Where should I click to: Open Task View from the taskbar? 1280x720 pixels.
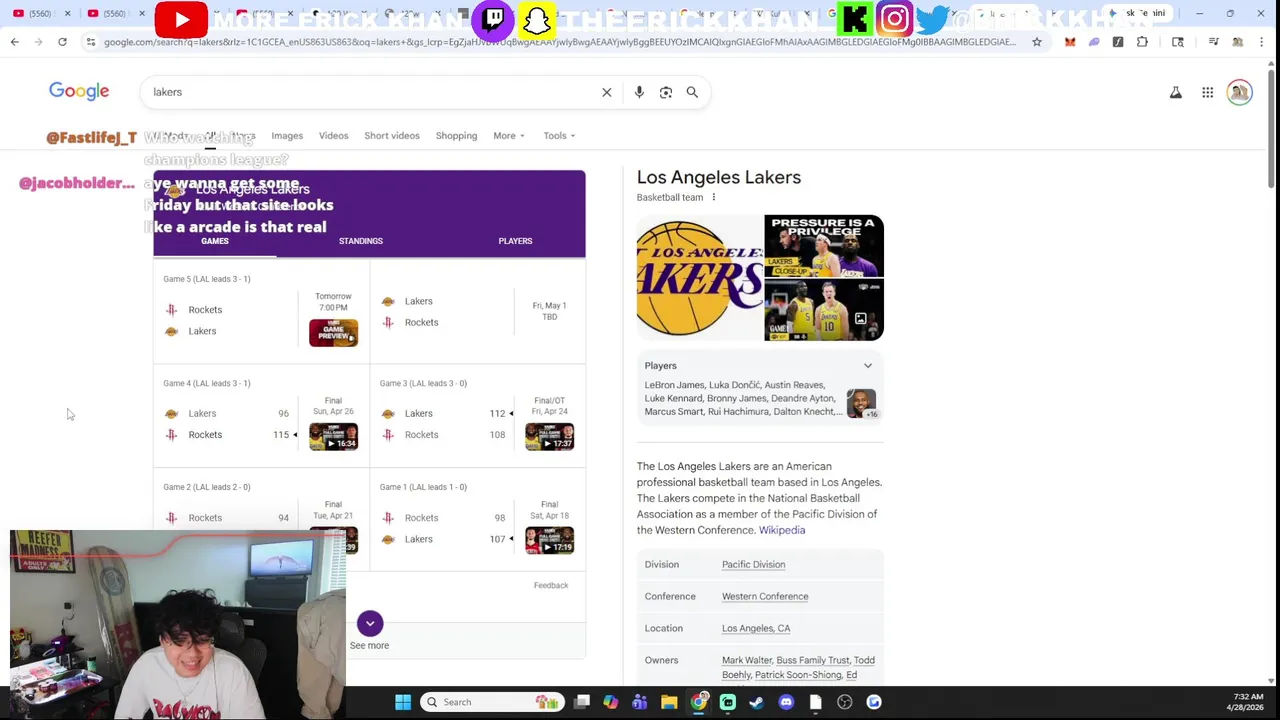pyautogui.click(x=582, y=702)
